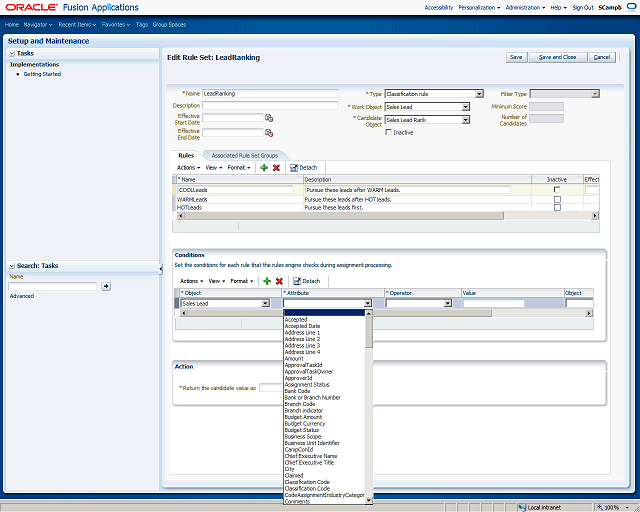Collapse the left pane splitter arrow

click(161, 269)
